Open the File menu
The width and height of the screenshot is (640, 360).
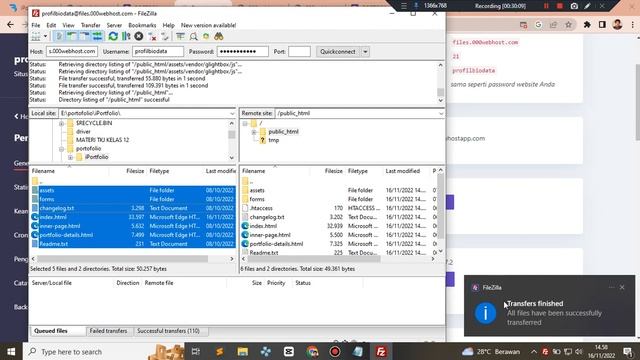click(36, 25)
